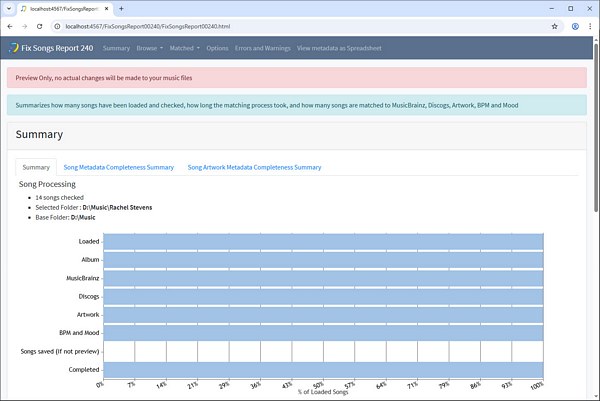Click the Fix Songs Report logo icon
Viewport: 600px width, 401px height.
(x=13, y=48)
